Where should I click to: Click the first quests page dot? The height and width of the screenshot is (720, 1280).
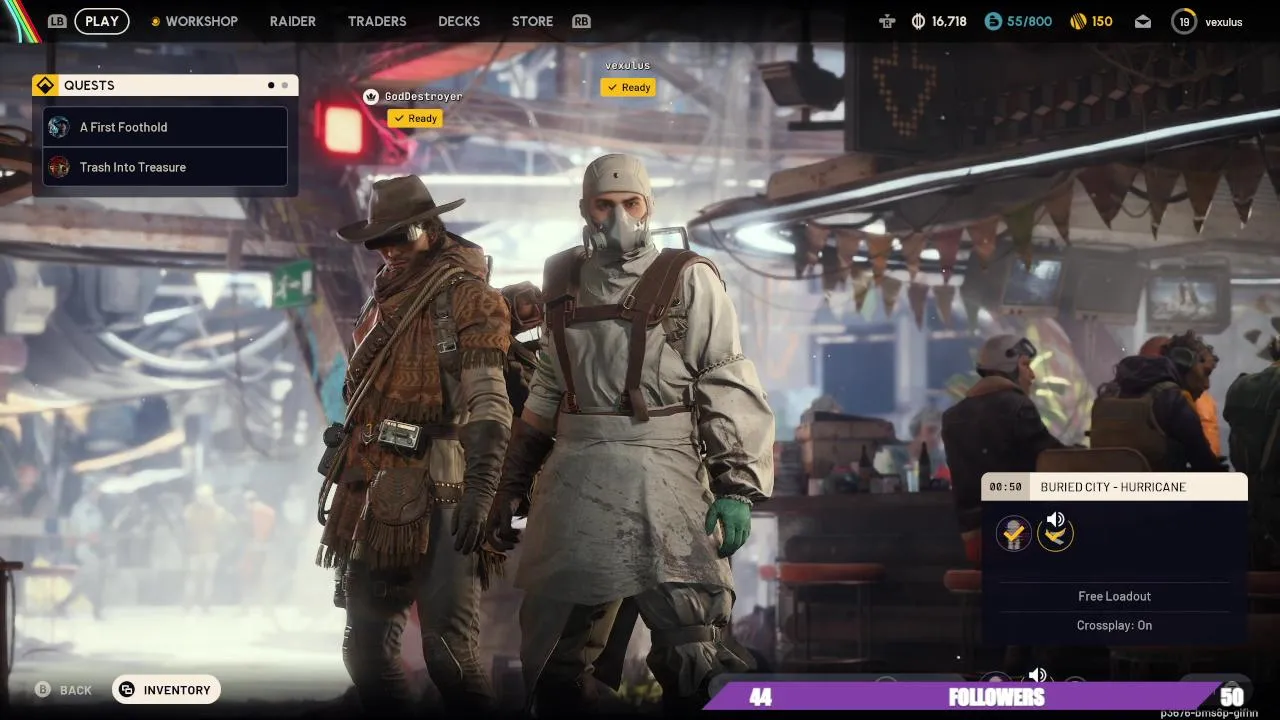click(x=271, y=85)
